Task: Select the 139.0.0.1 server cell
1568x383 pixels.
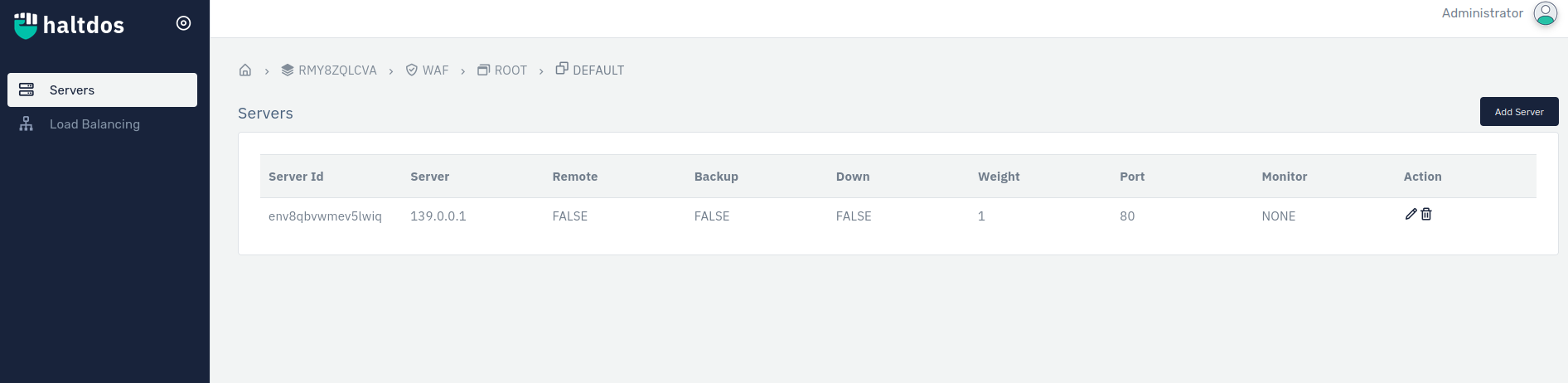Action: pyautogui.click(x=438, y=216)
